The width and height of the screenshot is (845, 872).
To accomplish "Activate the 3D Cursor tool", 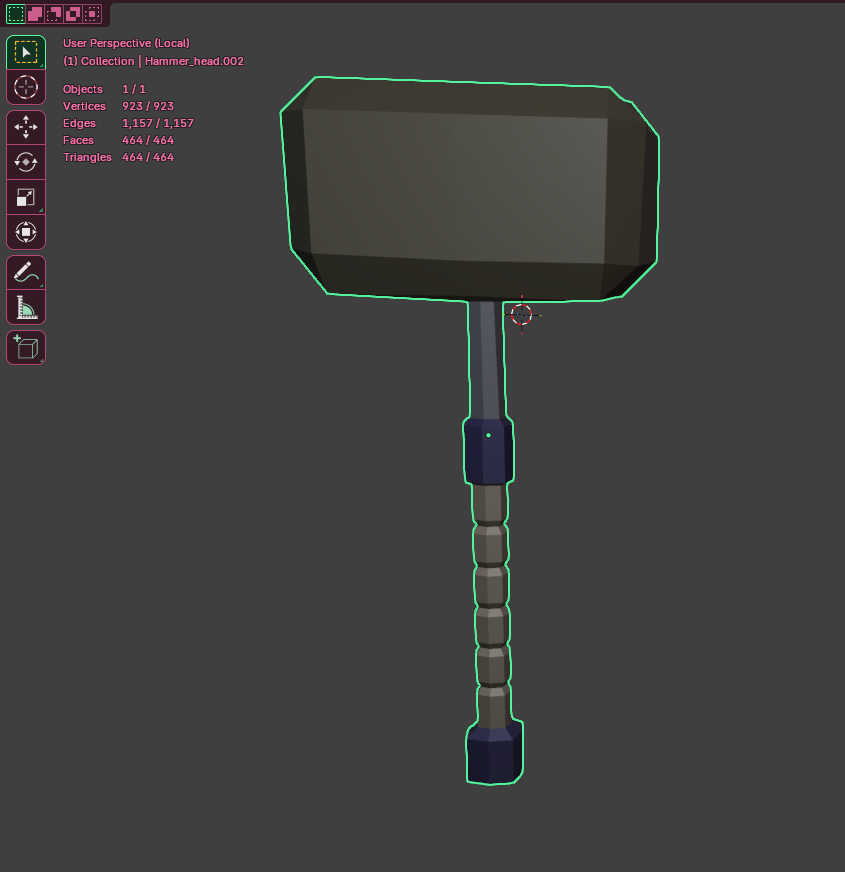I will point(26,87).
